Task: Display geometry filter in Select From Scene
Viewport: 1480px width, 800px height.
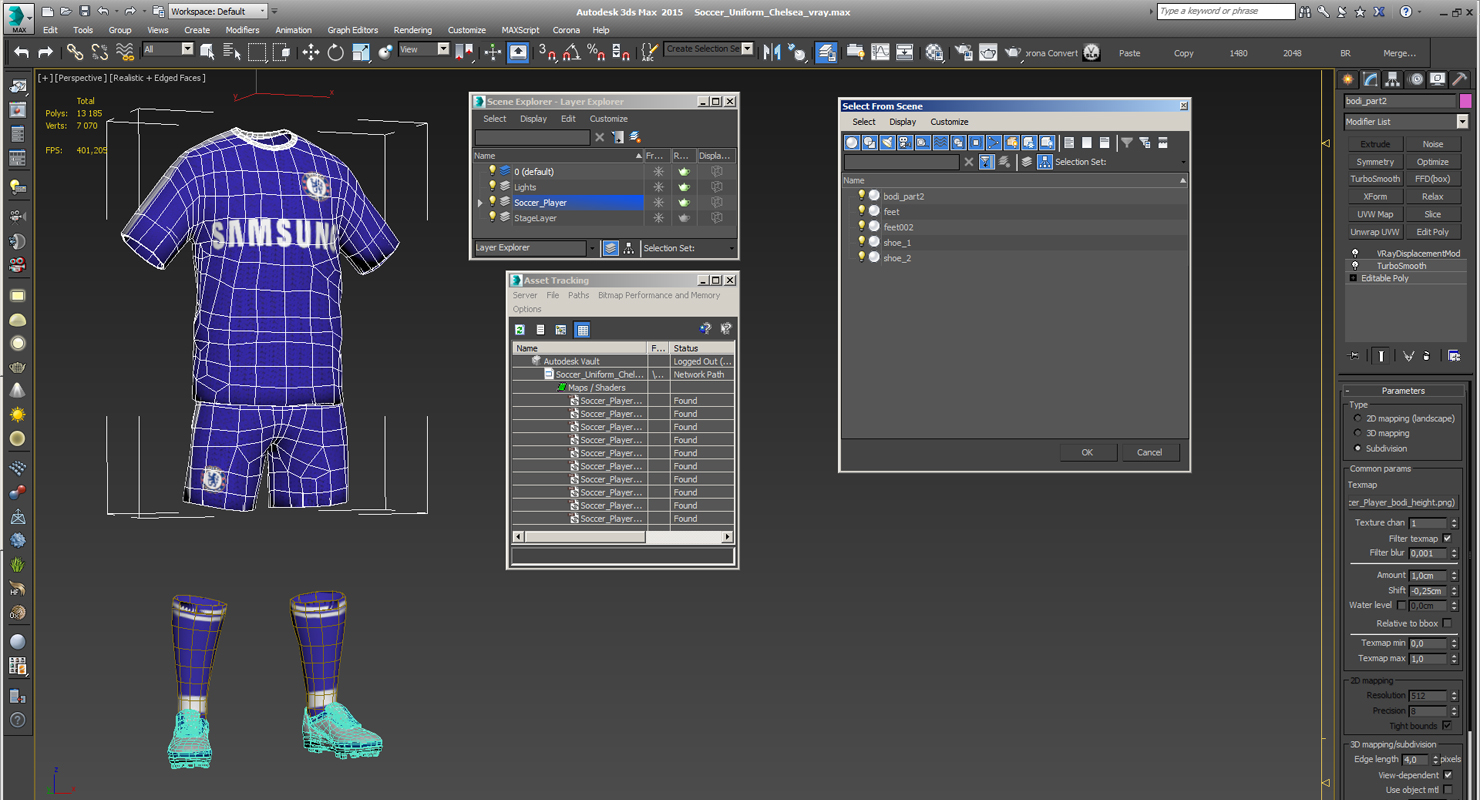Action: (852, 143)
